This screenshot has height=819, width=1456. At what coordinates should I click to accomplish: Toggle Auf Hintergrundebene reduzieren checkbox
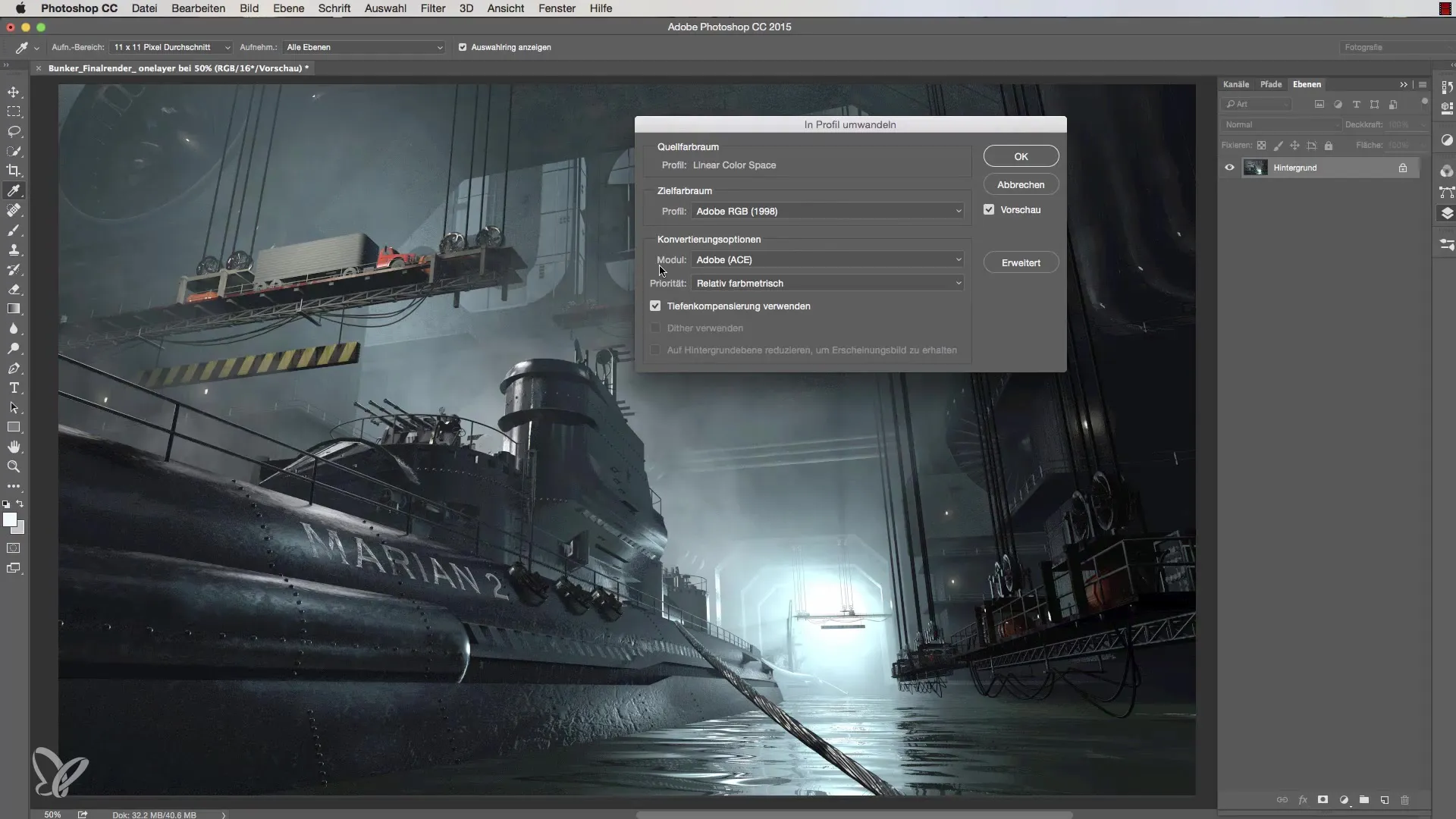(x=655, y=350)
